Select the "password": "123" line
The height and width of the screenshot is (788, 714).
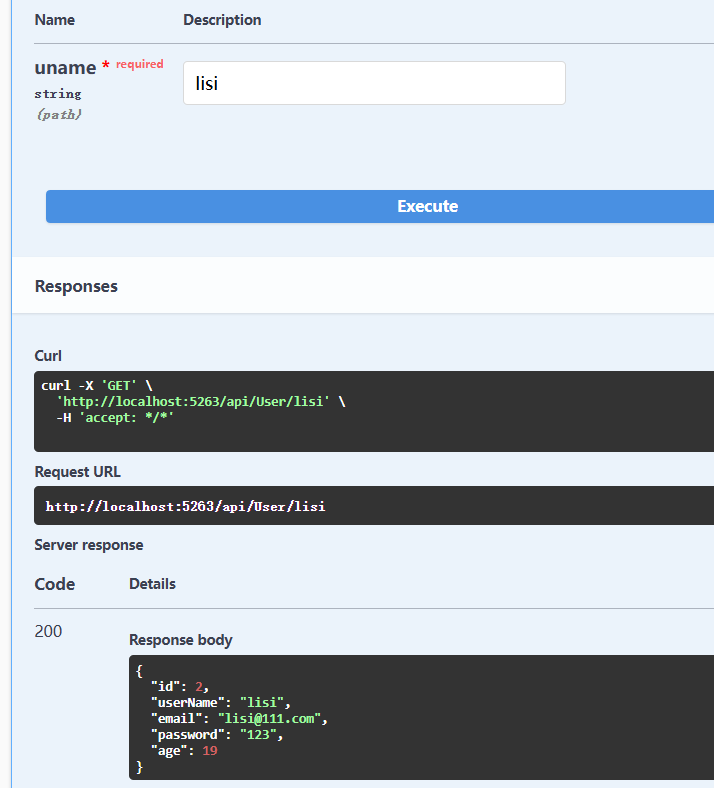pos(217,735)
